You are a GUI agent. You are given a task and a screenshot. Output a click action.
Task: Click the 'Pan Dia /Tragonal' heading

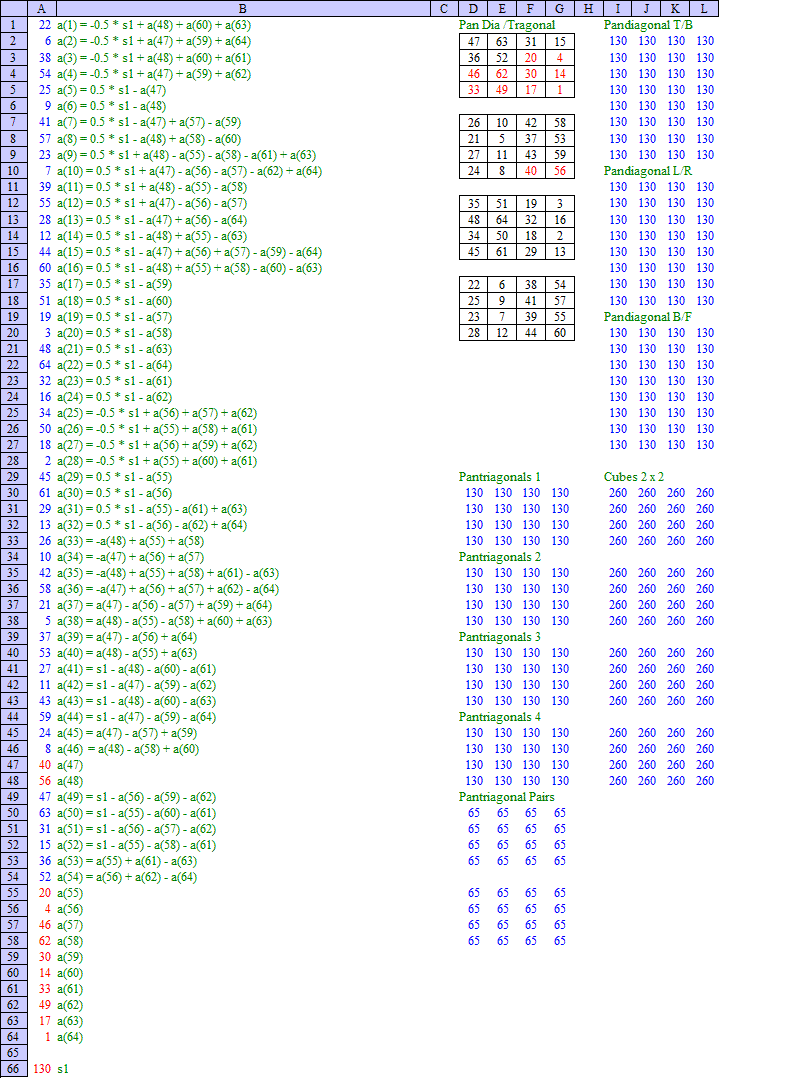click(x=507, y=25)
